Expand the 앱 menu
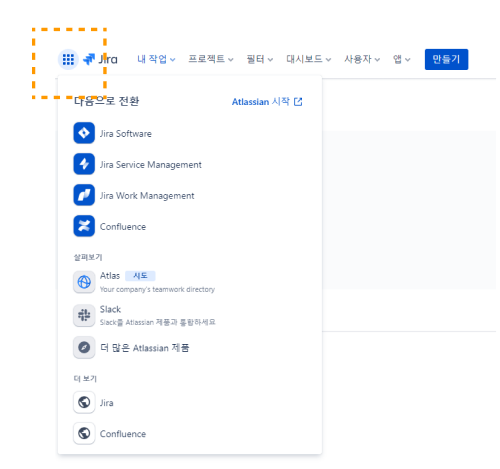 point(402,59)
